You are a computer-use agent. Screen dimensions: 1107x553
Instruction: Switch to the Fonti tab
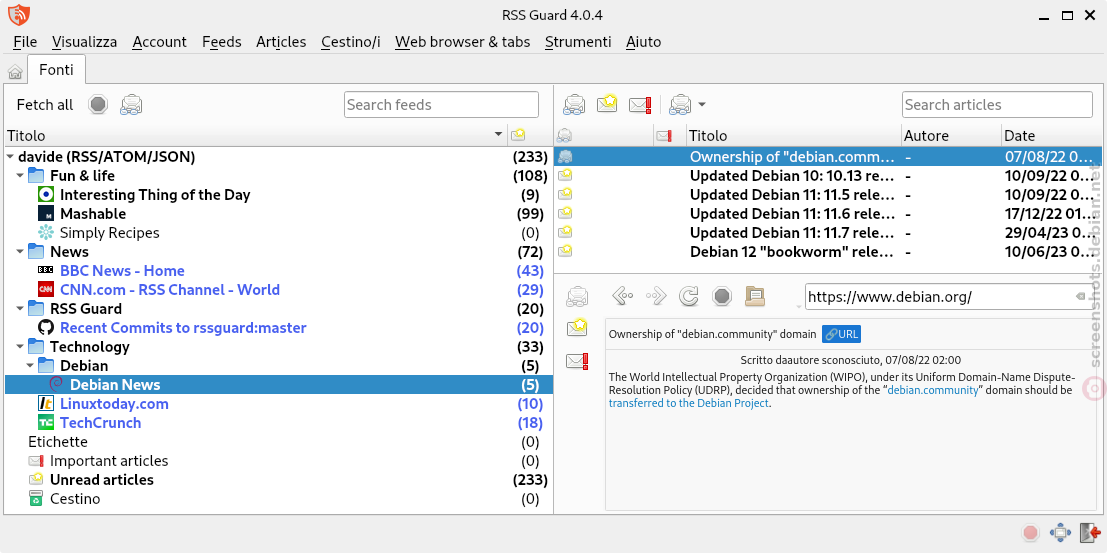point(56,69)
